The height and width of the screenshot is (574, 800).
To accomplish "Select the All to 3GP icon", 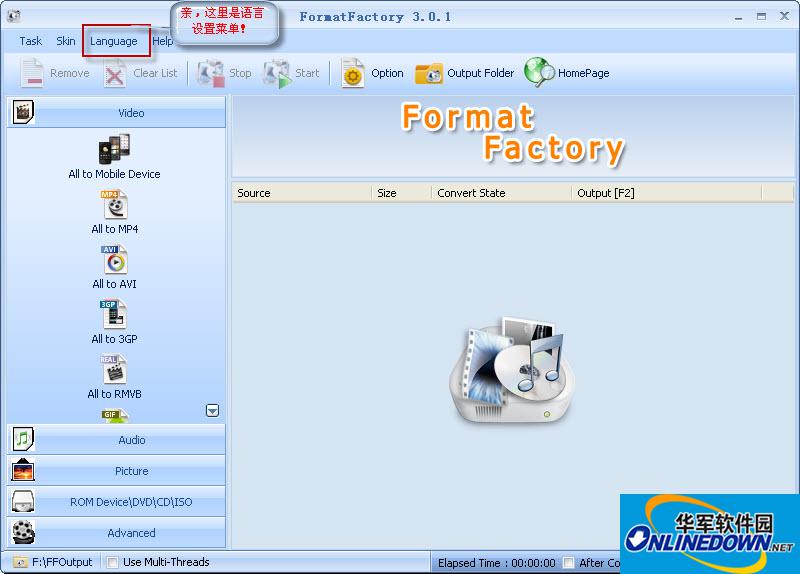I will coord(113,314).
